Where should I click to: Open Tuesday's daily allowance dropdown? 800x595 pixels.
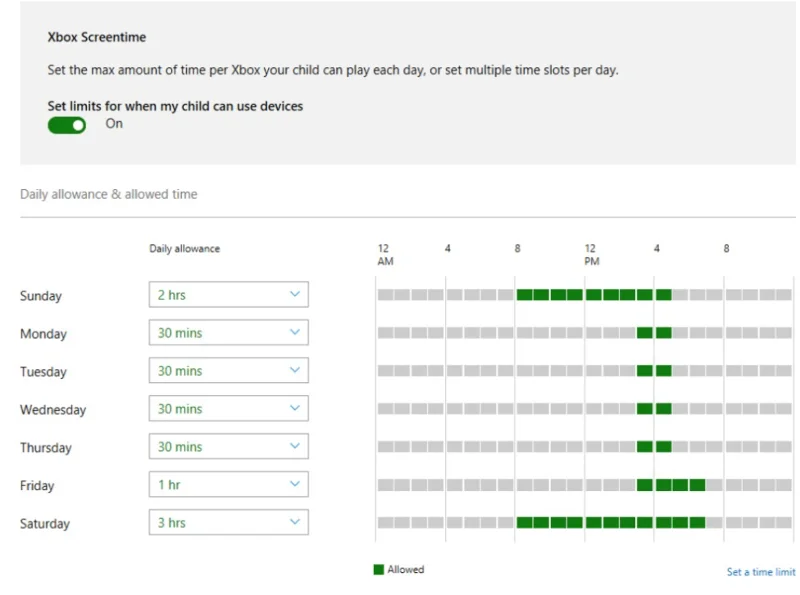[228, 371]
